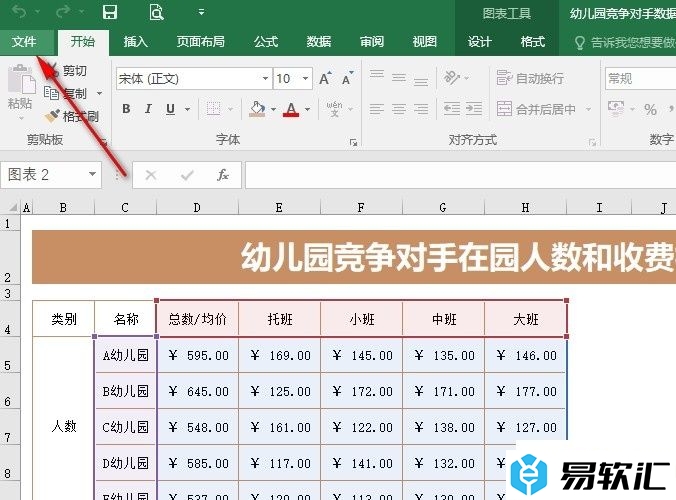676x500 pixels.
Task: Select cell containing A幼儿园
Action: pyautogui.click(x=125, y=355)
